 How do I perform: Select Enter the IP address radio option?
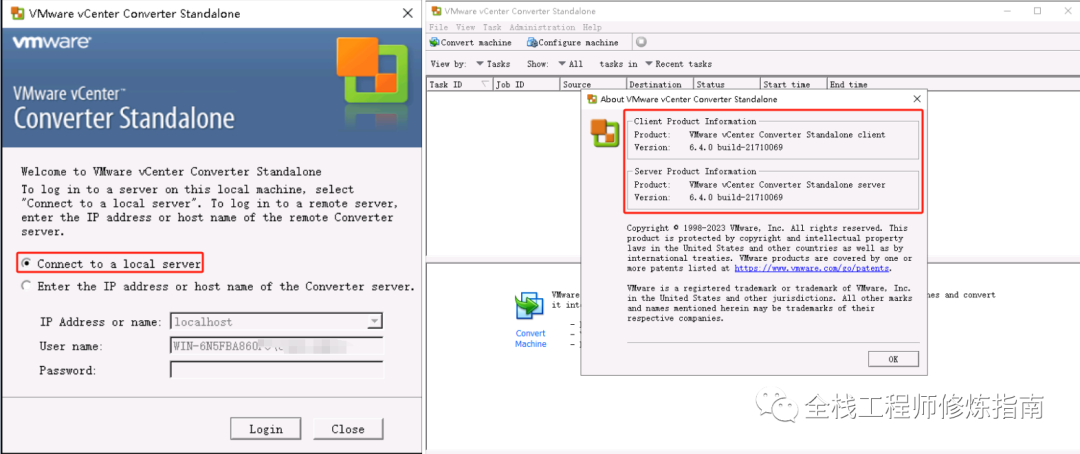[26, 286]
